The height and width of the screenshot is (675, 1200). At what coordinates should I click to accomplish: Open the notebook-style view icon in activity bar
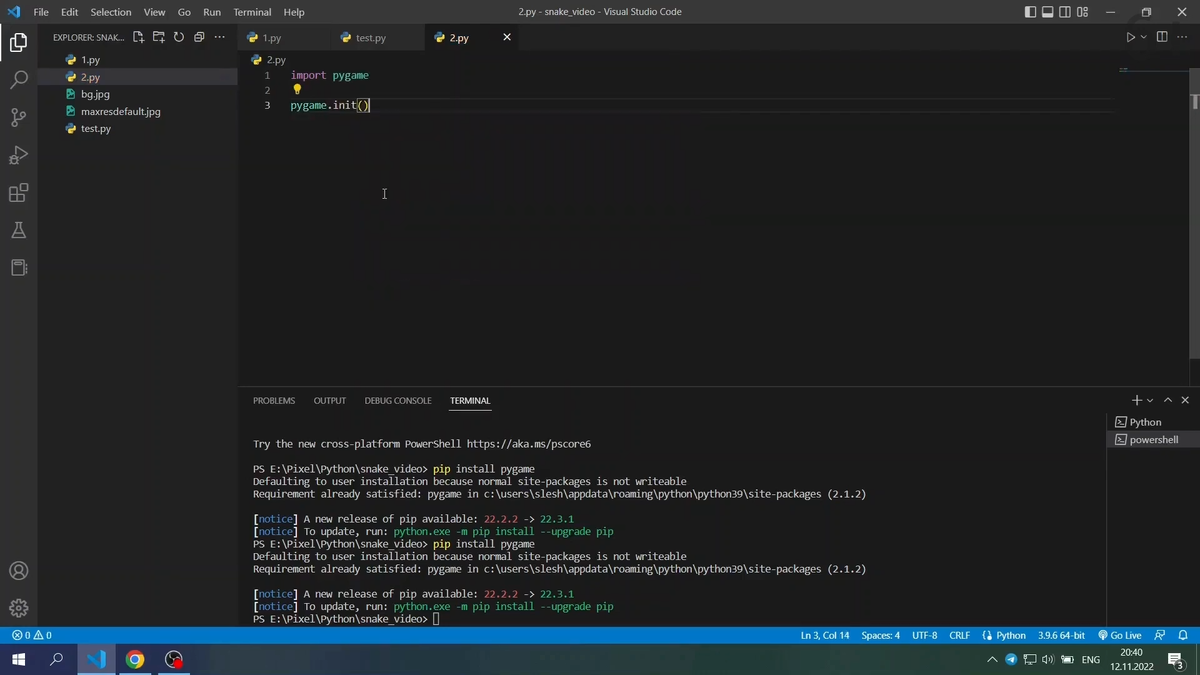tap(18, 267)
